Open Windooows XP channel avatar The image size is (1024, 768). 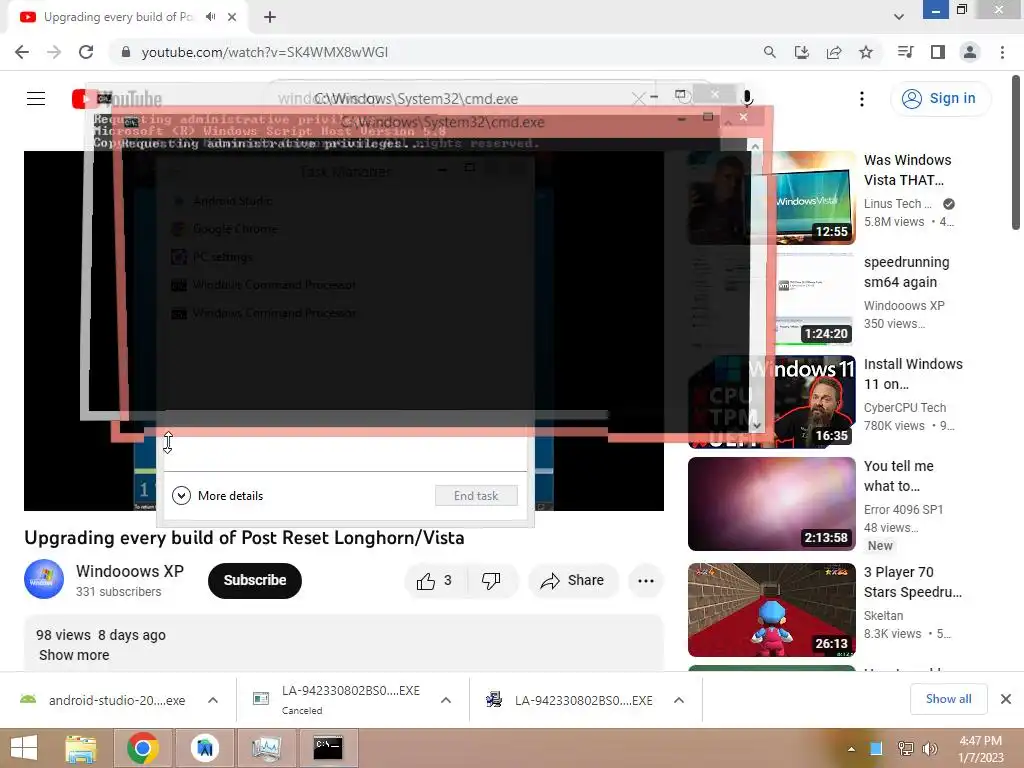pyautogui.click(x=44, y=579)
